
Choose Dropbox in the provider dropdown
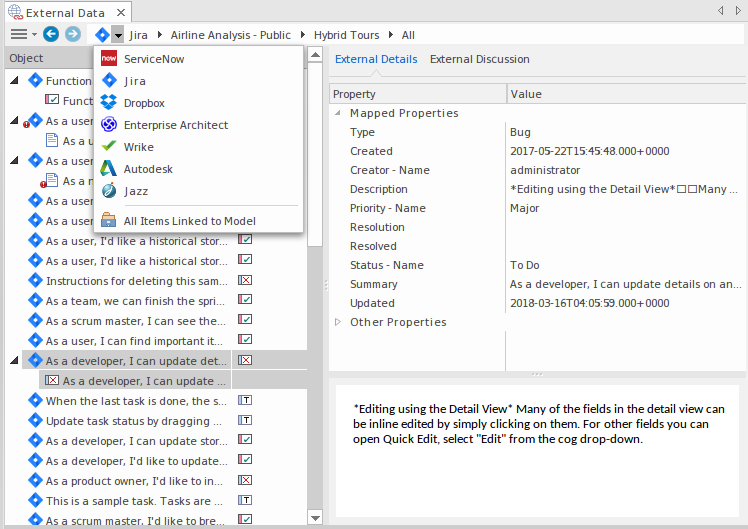pyautogui.click(x=144, y=103)
